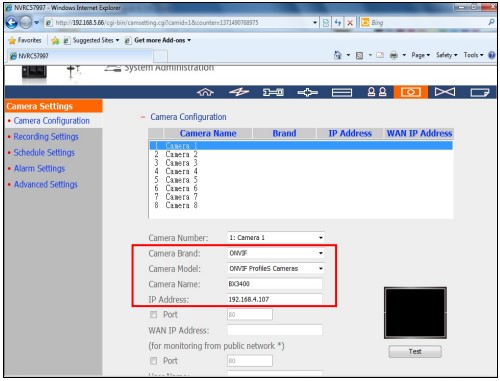Select Camera 8 row in list
Image resolution: width=500 pixels, height=381 pixels.
point(301,205)
